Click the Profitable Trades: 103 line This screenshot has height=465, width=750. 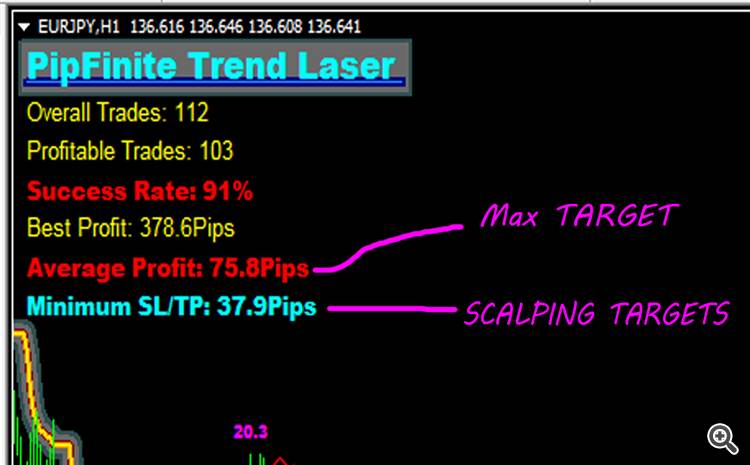click(130, 151)
